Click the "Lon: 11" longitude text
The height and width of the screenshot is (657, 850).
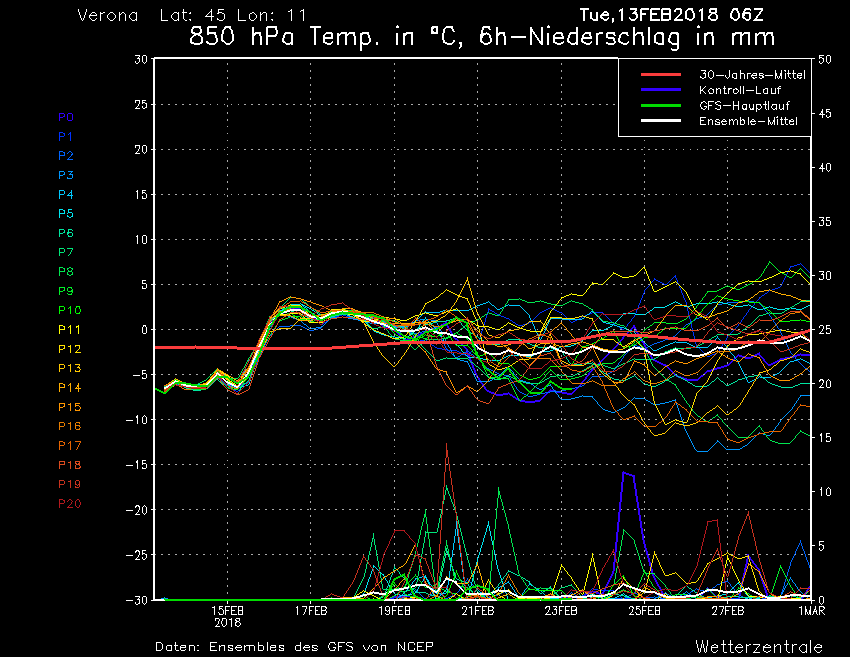(x=272, y=15)
